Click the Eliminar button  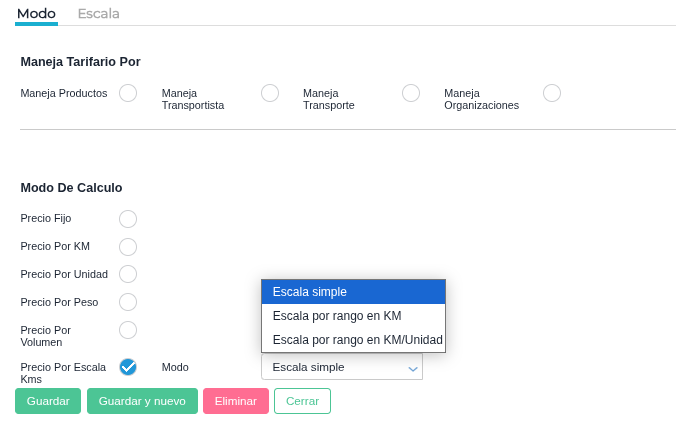(x=236, y=401)
